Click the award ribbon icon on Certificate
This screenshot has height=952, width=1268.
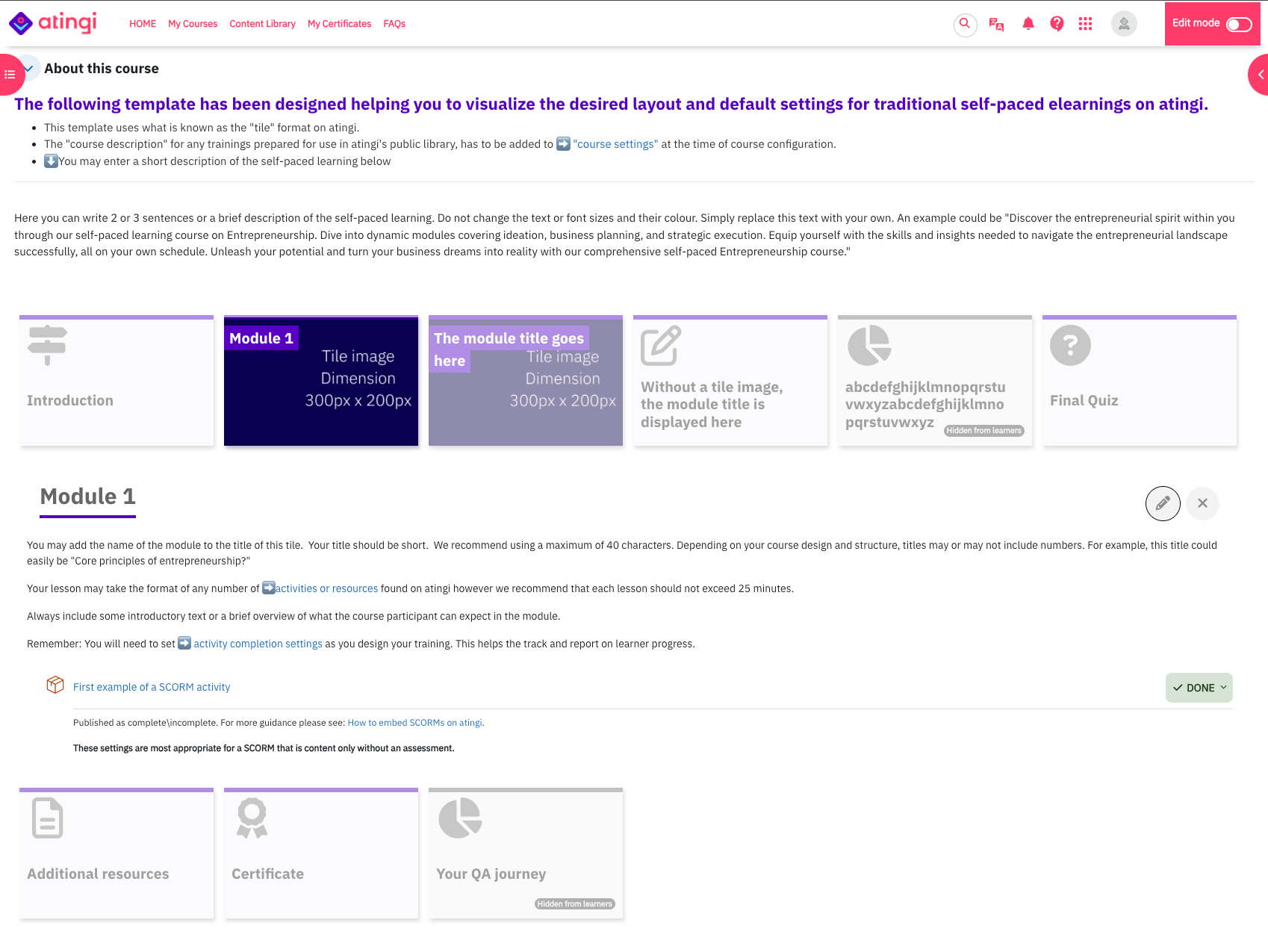[252, 818]
